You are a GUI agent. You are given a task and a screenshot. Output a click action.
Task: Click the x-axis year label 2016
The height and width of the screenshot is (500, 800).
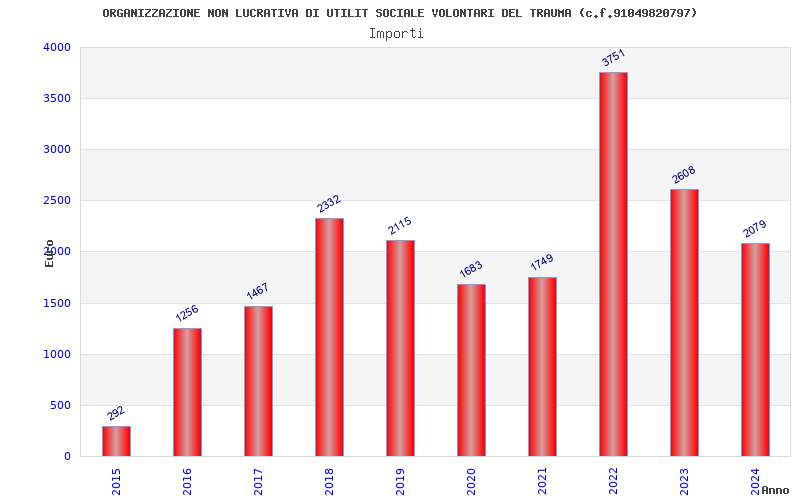pyautogui.click(x=187, y=482)
